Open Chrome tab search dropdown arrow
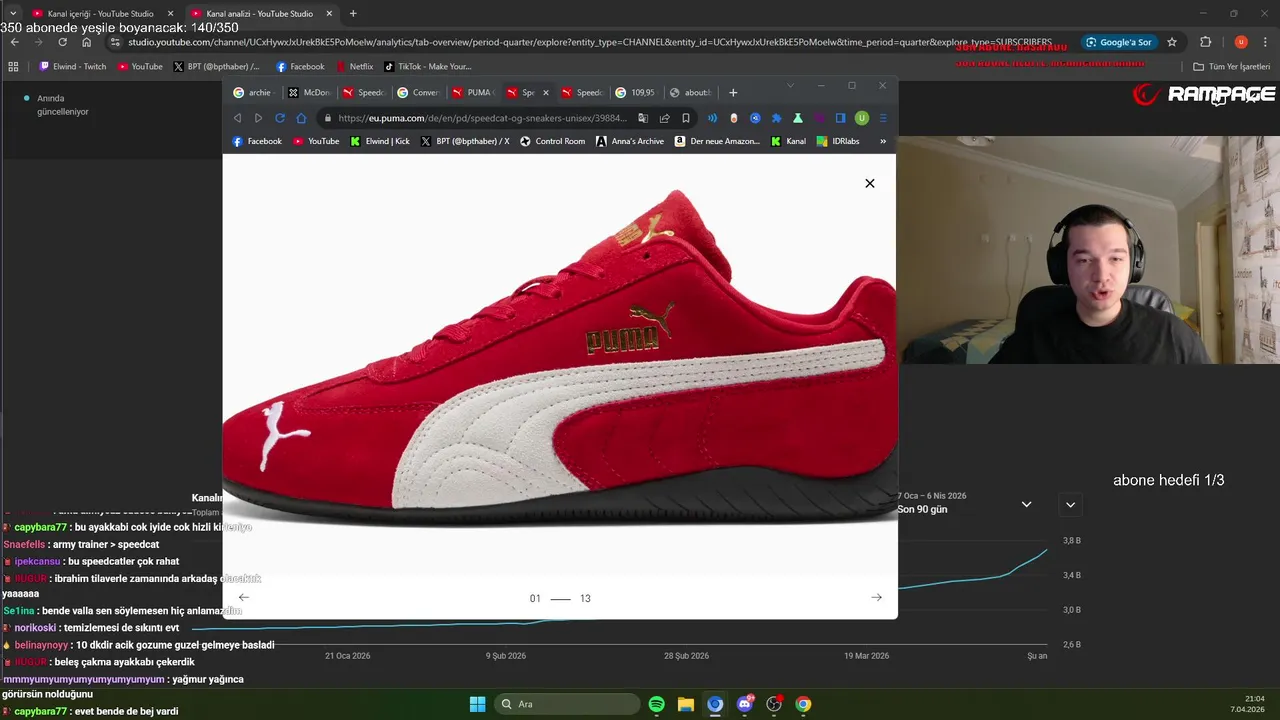Image resolution: width=1280 pixels, height=720 pixels. tap(13, 14)
